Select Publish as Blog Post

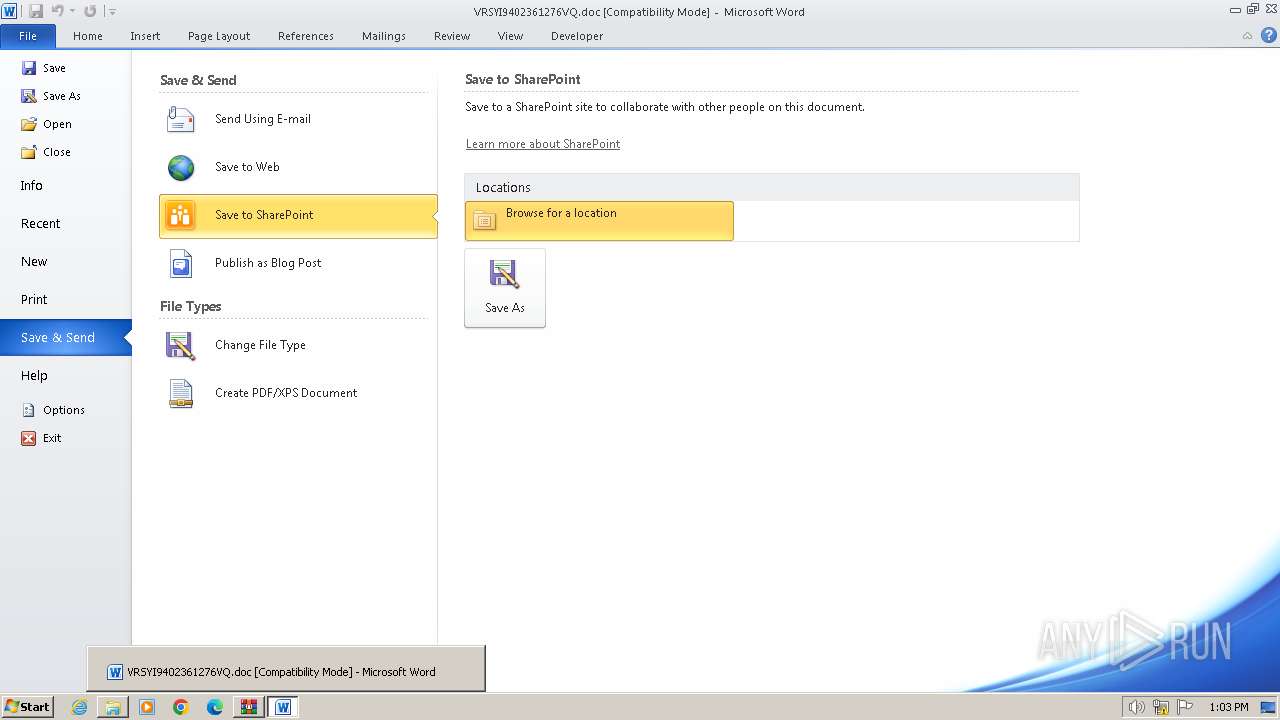pyautogui.click(x=298, y=263)
